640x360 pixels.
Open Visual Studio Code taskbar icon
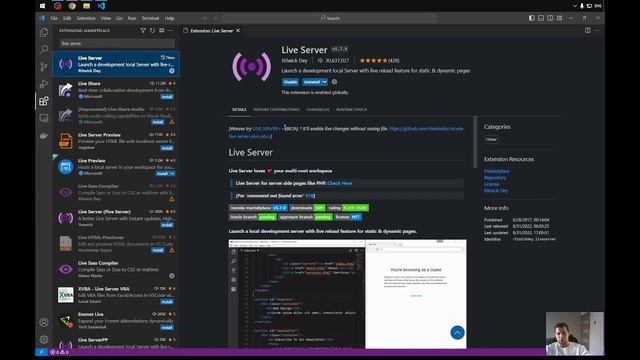(101, 6)
